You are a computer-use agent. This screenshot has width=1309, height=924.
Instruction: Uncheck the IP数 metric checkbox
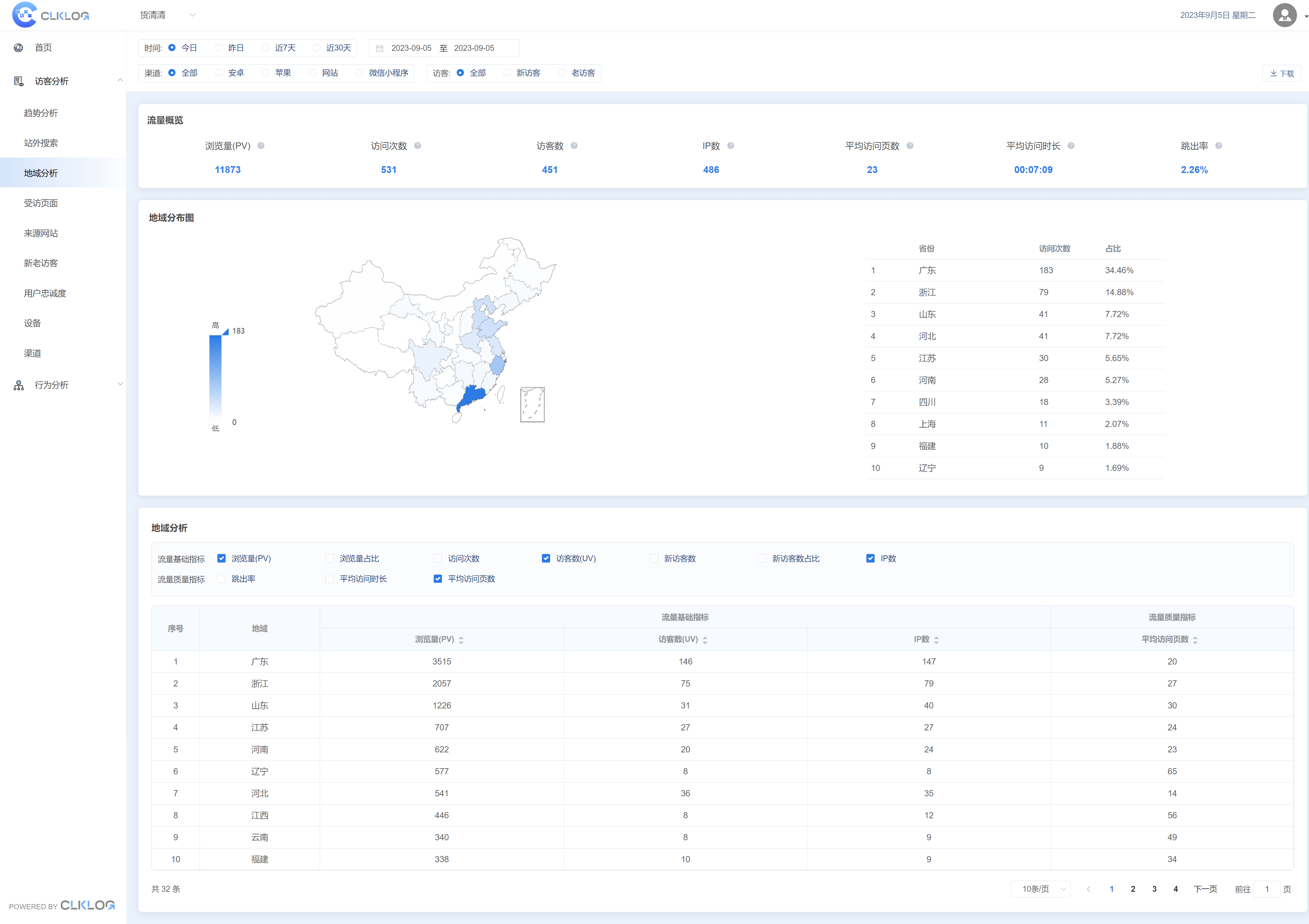click(870, 558)
